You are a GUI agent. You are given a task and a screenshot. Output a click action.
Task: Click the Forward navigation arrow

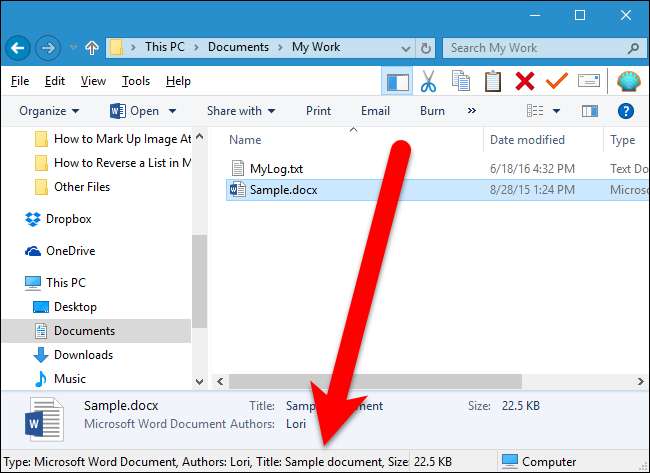tap(48, 49)
